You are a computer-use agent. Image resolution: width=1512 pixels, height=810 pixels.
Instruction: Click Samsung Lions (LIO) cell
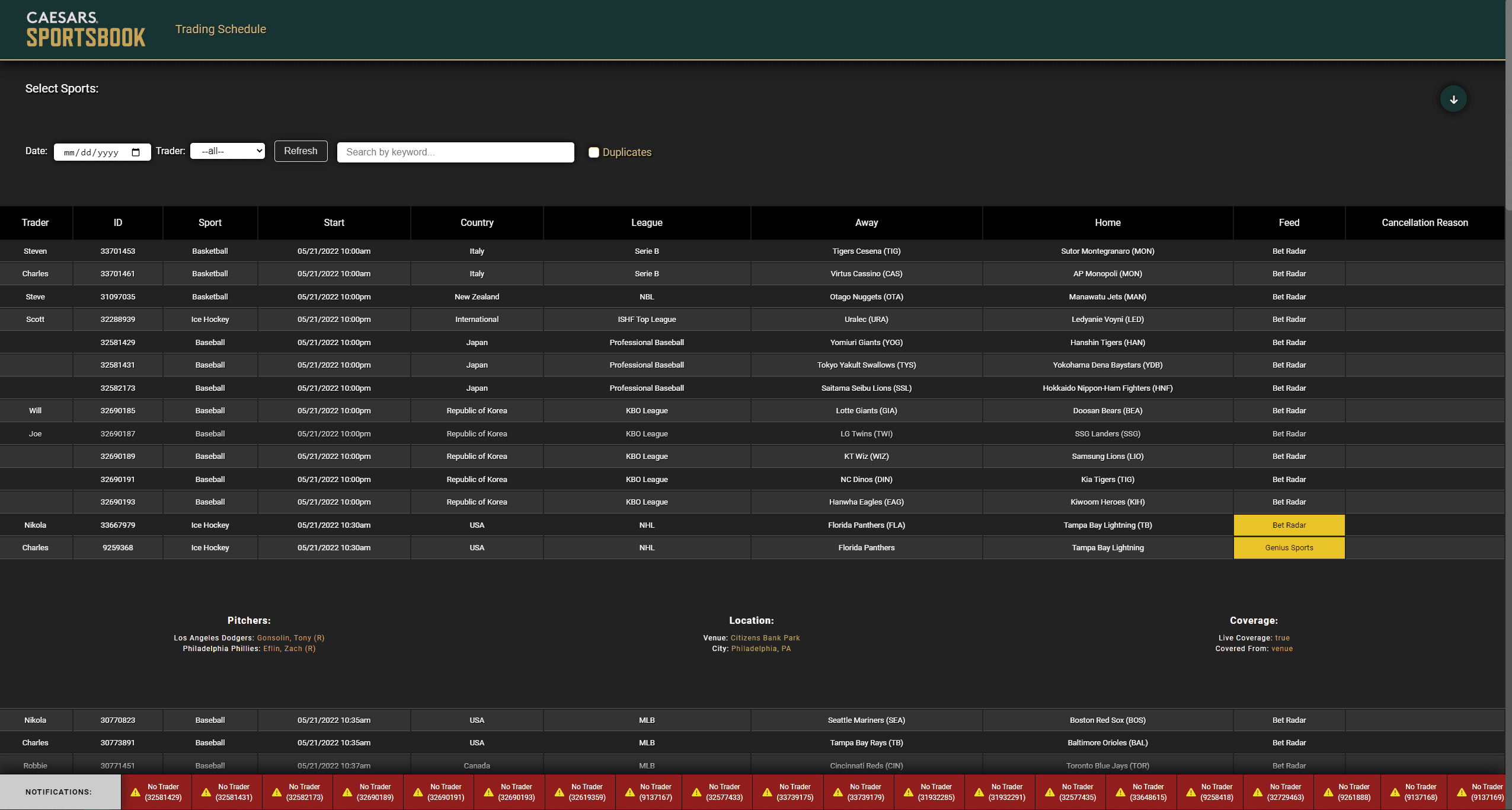[x=1108, y=457]
